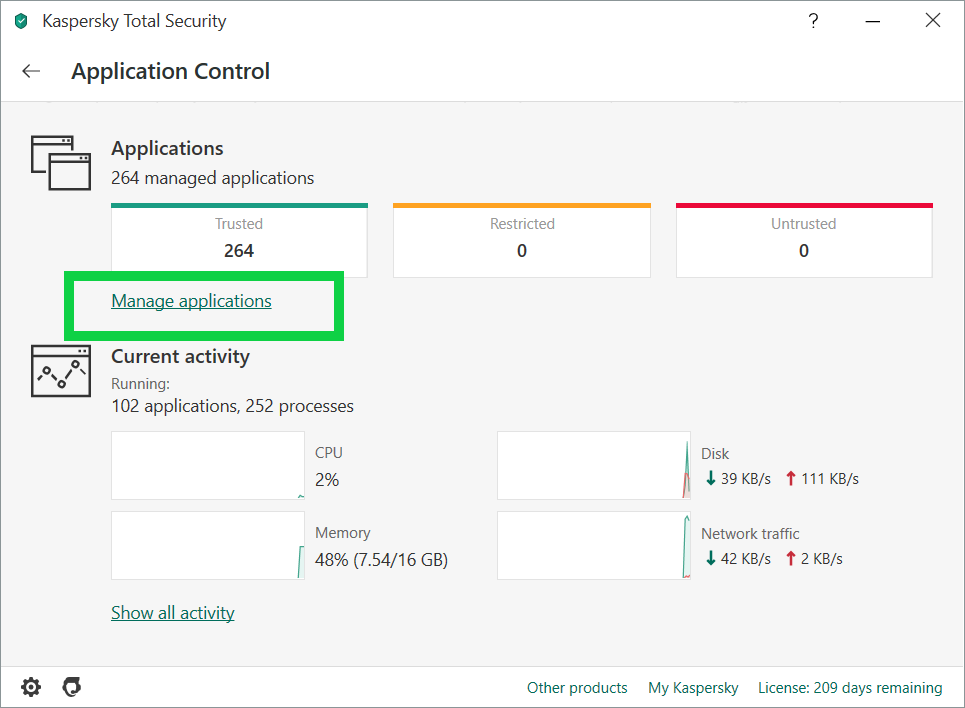Viewport: 965px width, 708px height.
Task: Click the Applications windows icon
Action: (x=54, y=162)
